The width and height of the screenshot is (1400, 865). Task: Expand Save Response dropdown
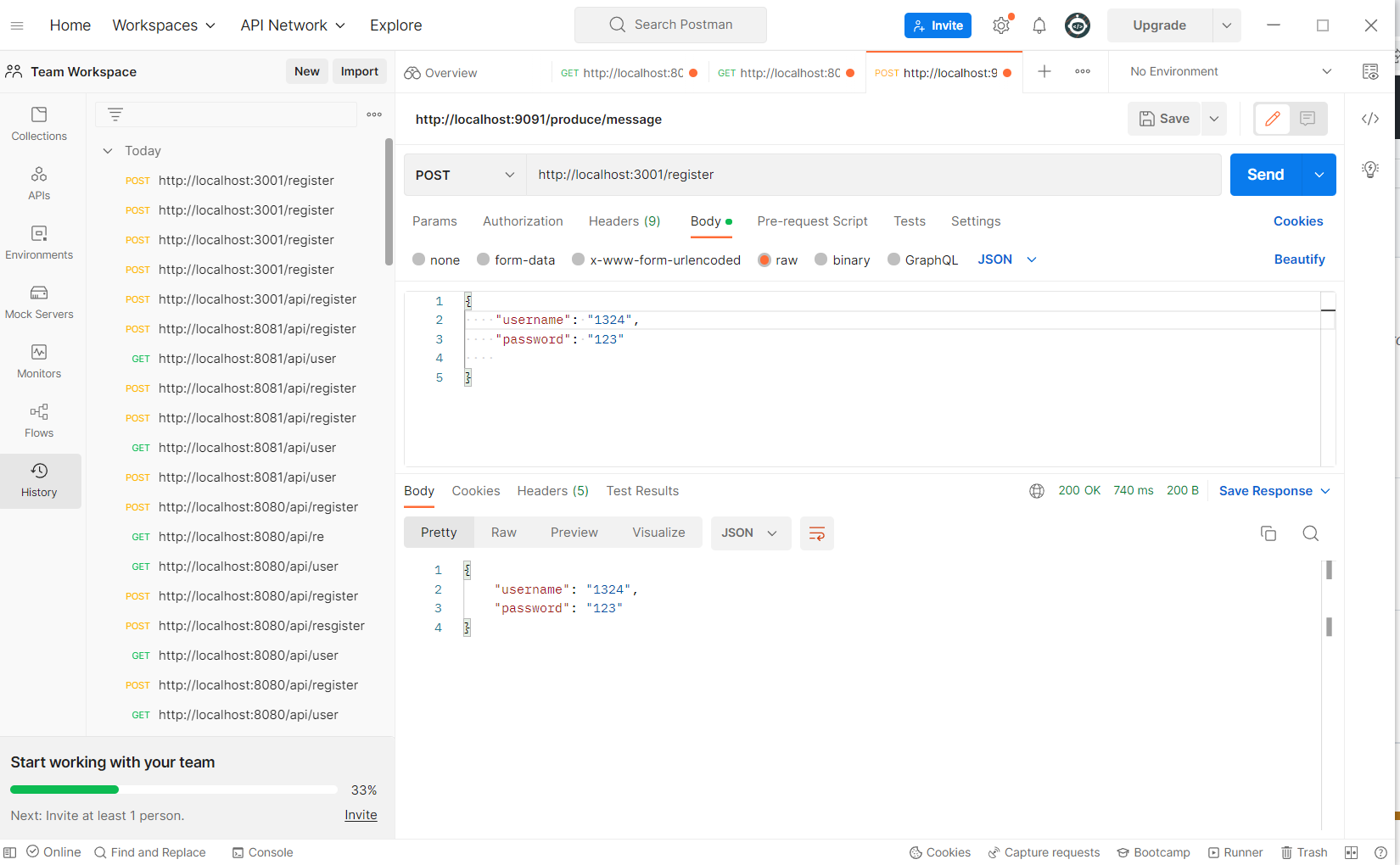(x=1274, y=491)
